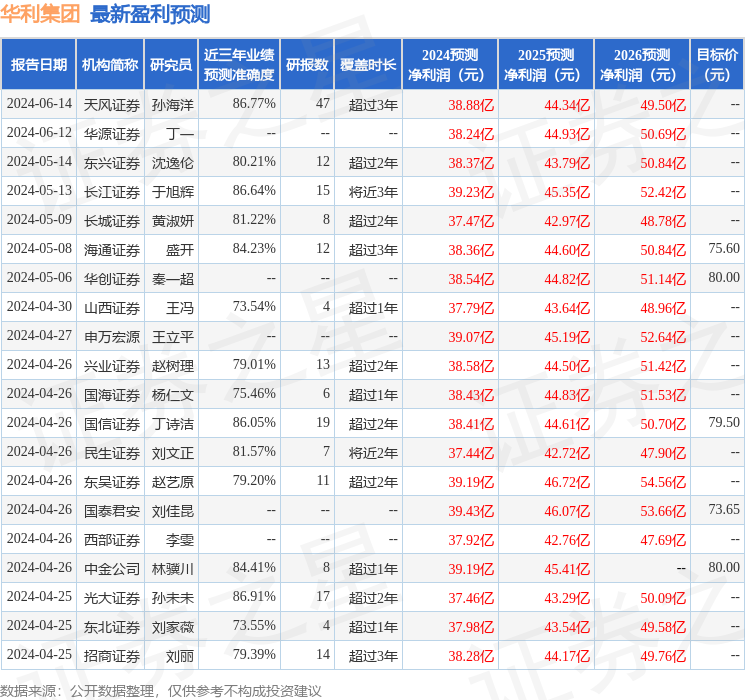
Task: Select the 报告日期 column header
Action: point(38,65)
